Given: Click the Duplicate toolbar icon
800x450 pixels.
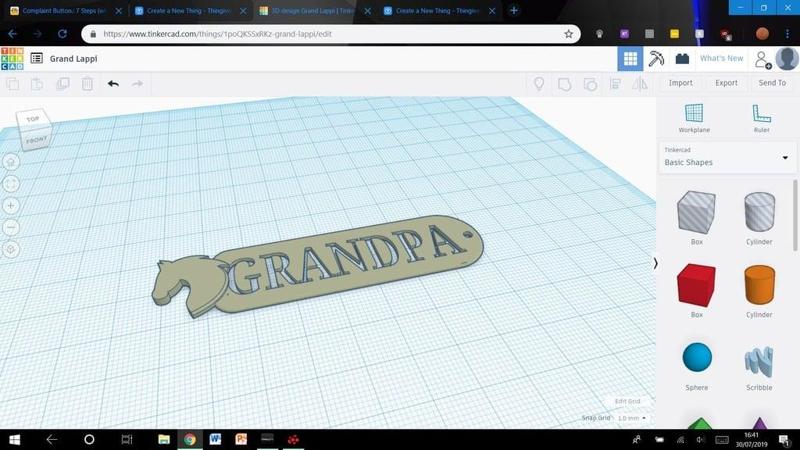Looking at the screenshot, I should tap(63, 84).
